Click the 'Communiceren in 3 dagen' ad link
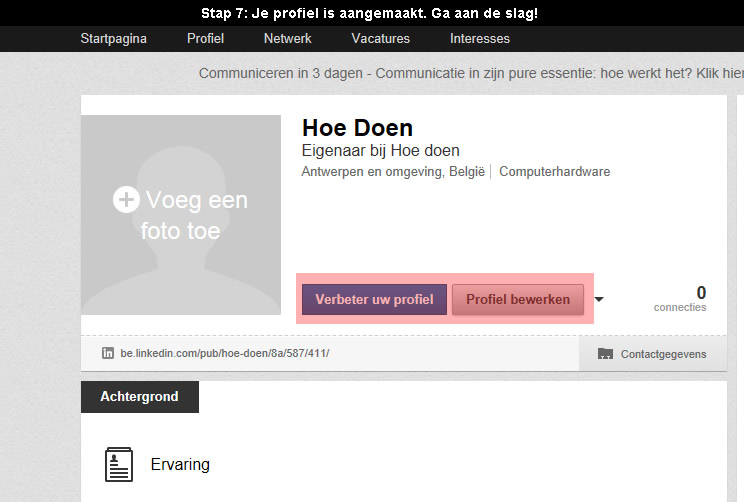744x502 pixels. coord(471,74)
